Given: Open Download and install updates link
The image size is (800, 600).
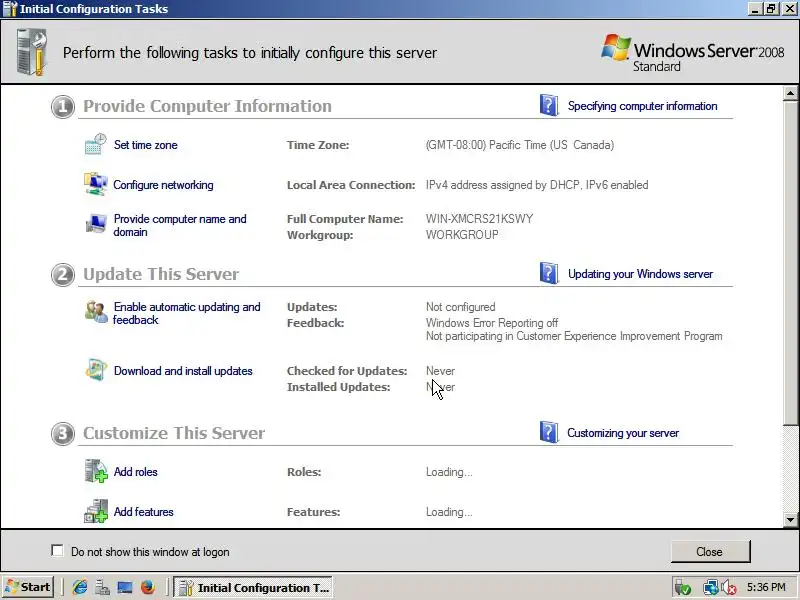Looking at the screenshot, I should pyautogui.click(x=183, y=371).
